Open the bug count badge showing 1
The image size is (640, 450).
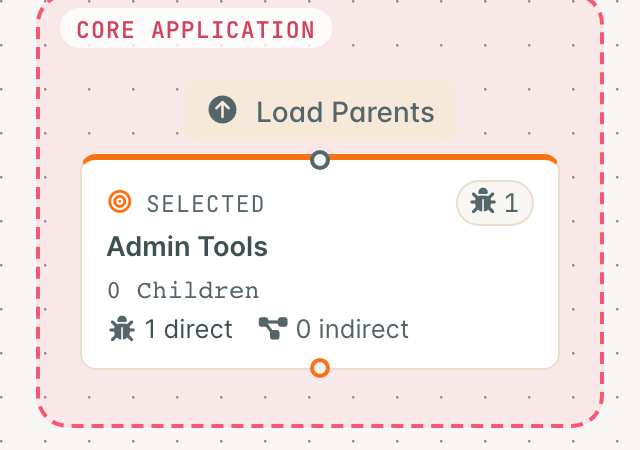[x=495, y=203]
